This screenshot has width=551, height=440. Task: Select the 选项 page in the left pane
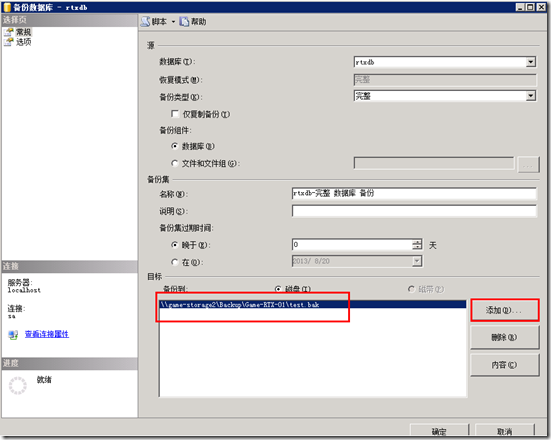click(24, 42)
